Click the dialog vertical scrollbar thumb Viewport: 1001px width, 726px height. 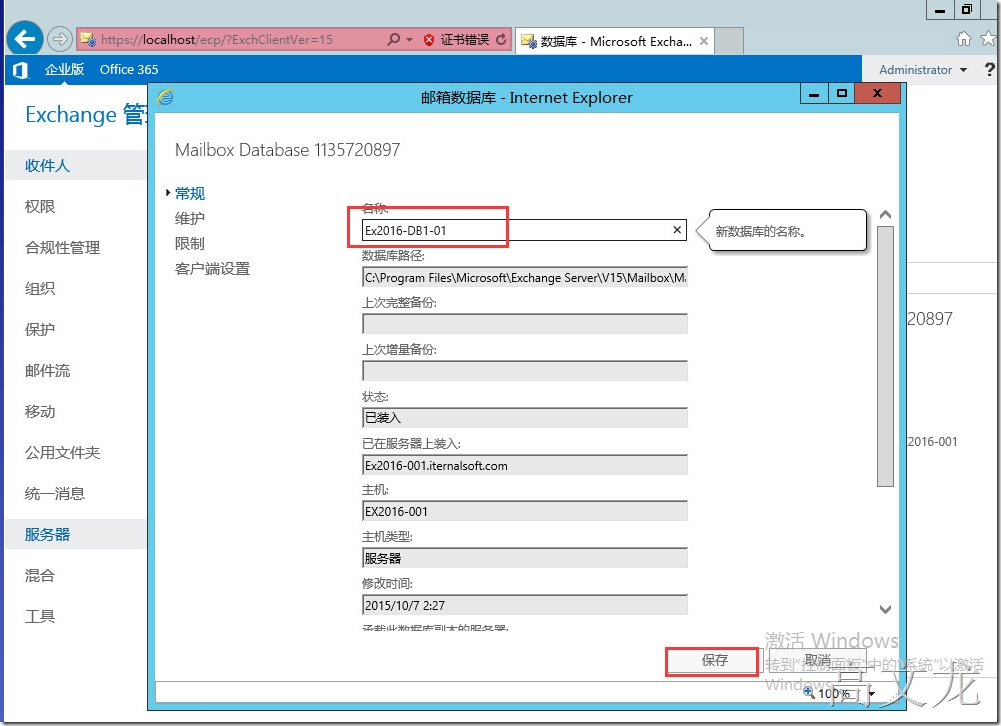pyautogui.click(x=885, y=356)
